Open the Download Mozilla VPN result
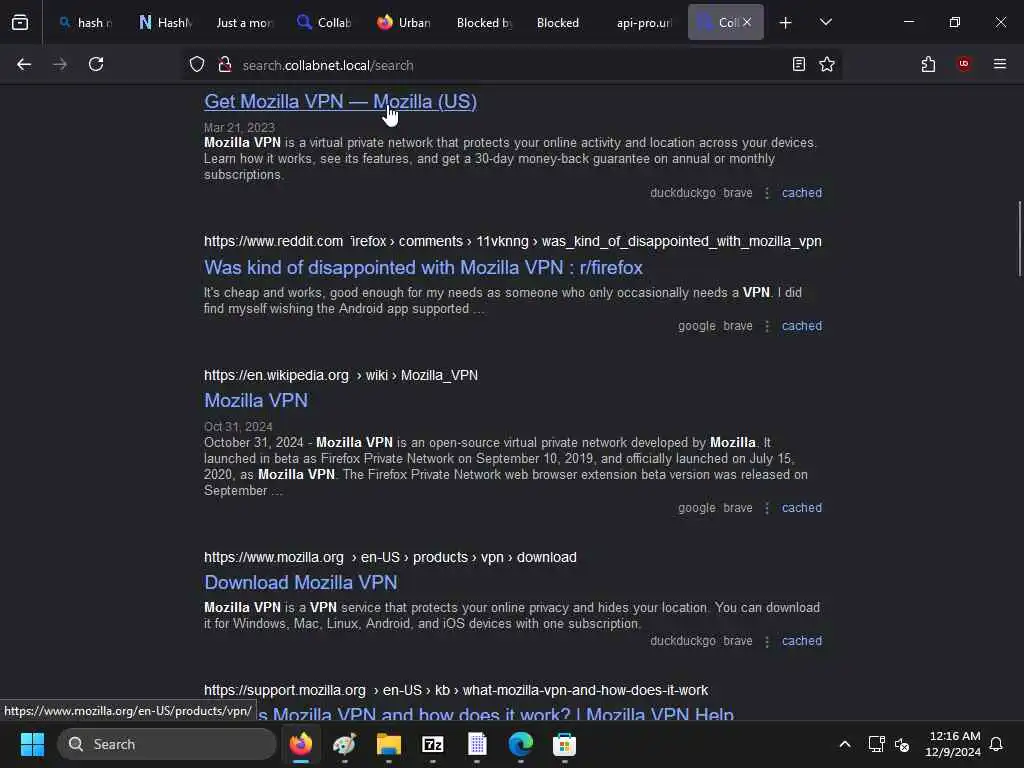 pyautogui.click(x=300, y=583)
